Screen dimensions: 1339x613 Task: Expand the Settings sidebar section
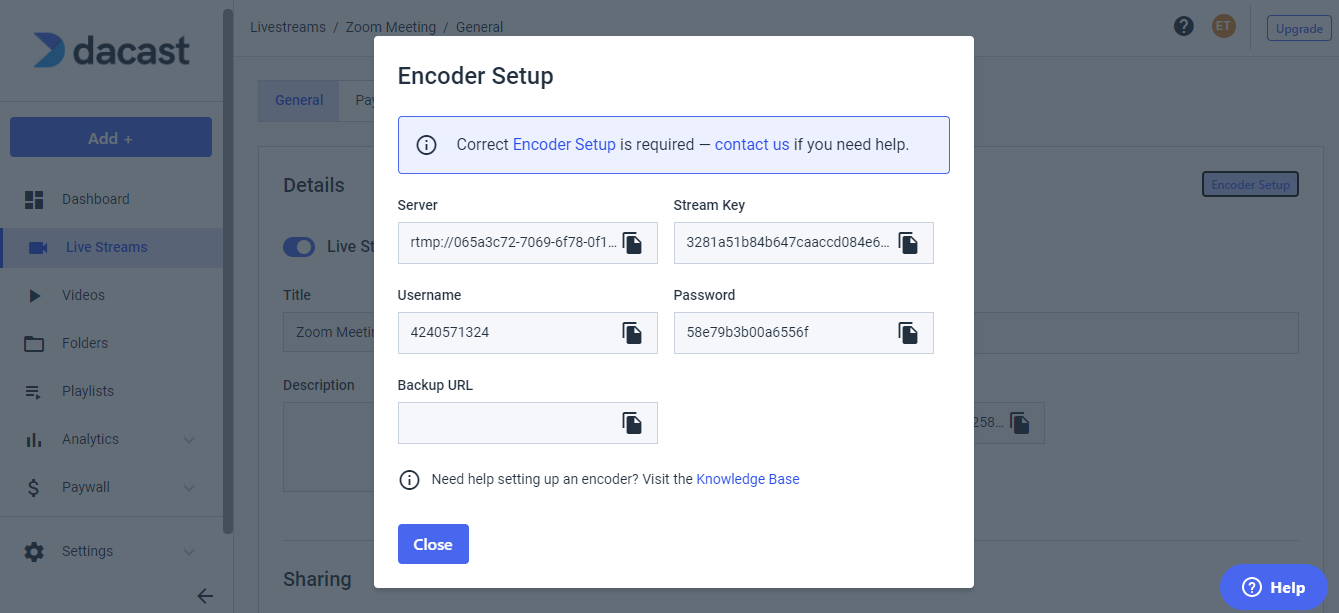[189, 551]
